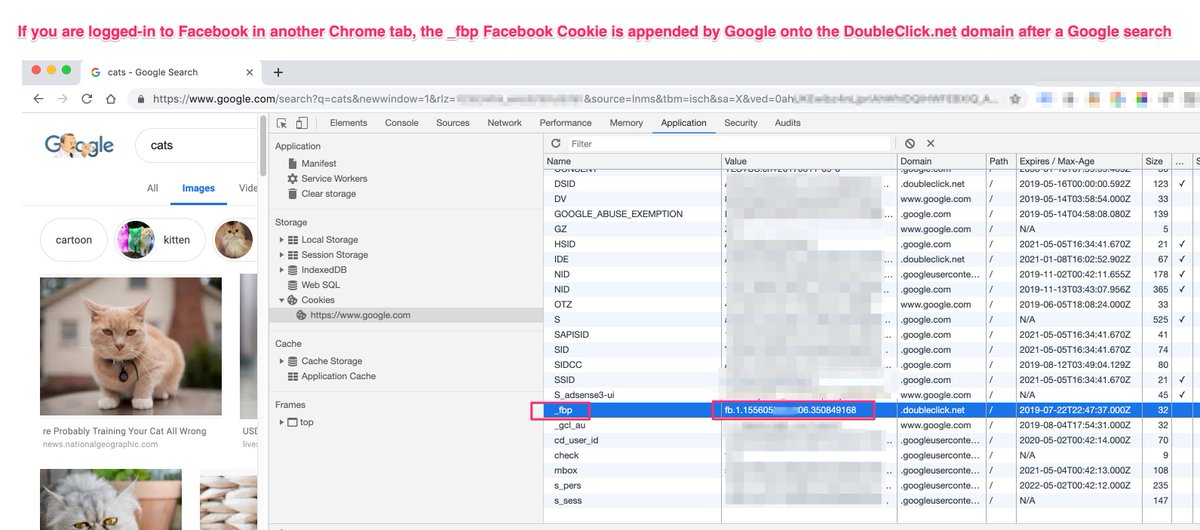Collapse the Cookies tree arrow
This screenshot has width=1200, height=530.
point(281,300)
